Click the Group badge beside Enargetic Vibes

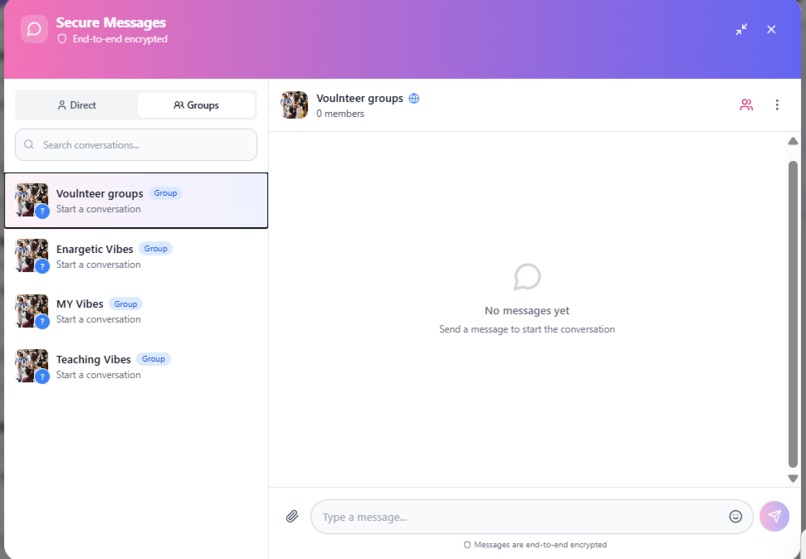coord(156,248)
